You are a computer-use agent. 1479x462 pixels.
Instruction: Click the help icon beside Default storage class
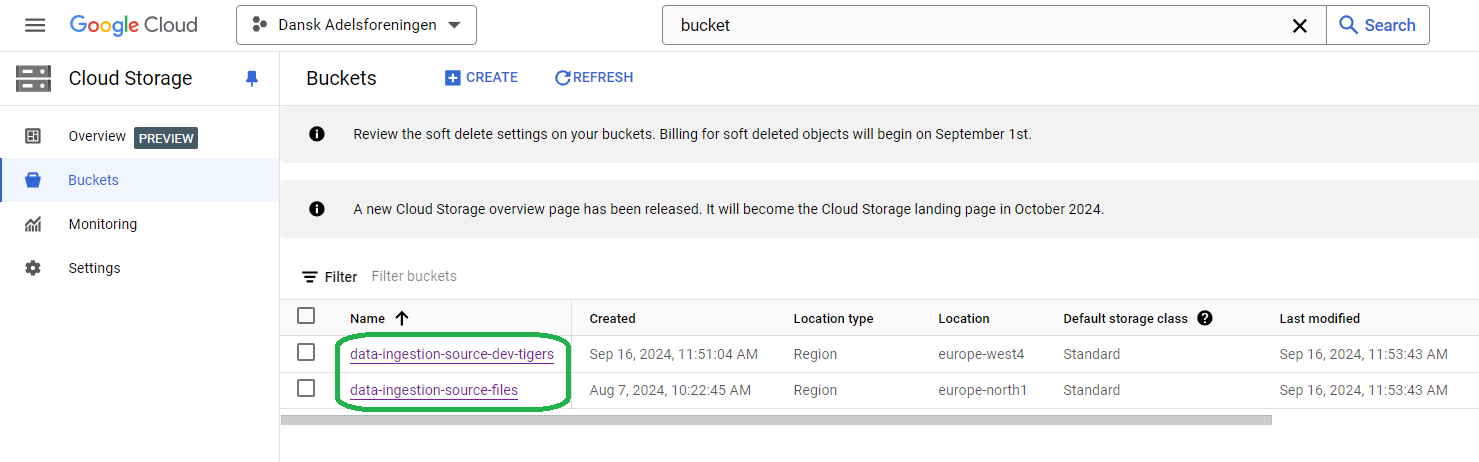click(1204, 318)
